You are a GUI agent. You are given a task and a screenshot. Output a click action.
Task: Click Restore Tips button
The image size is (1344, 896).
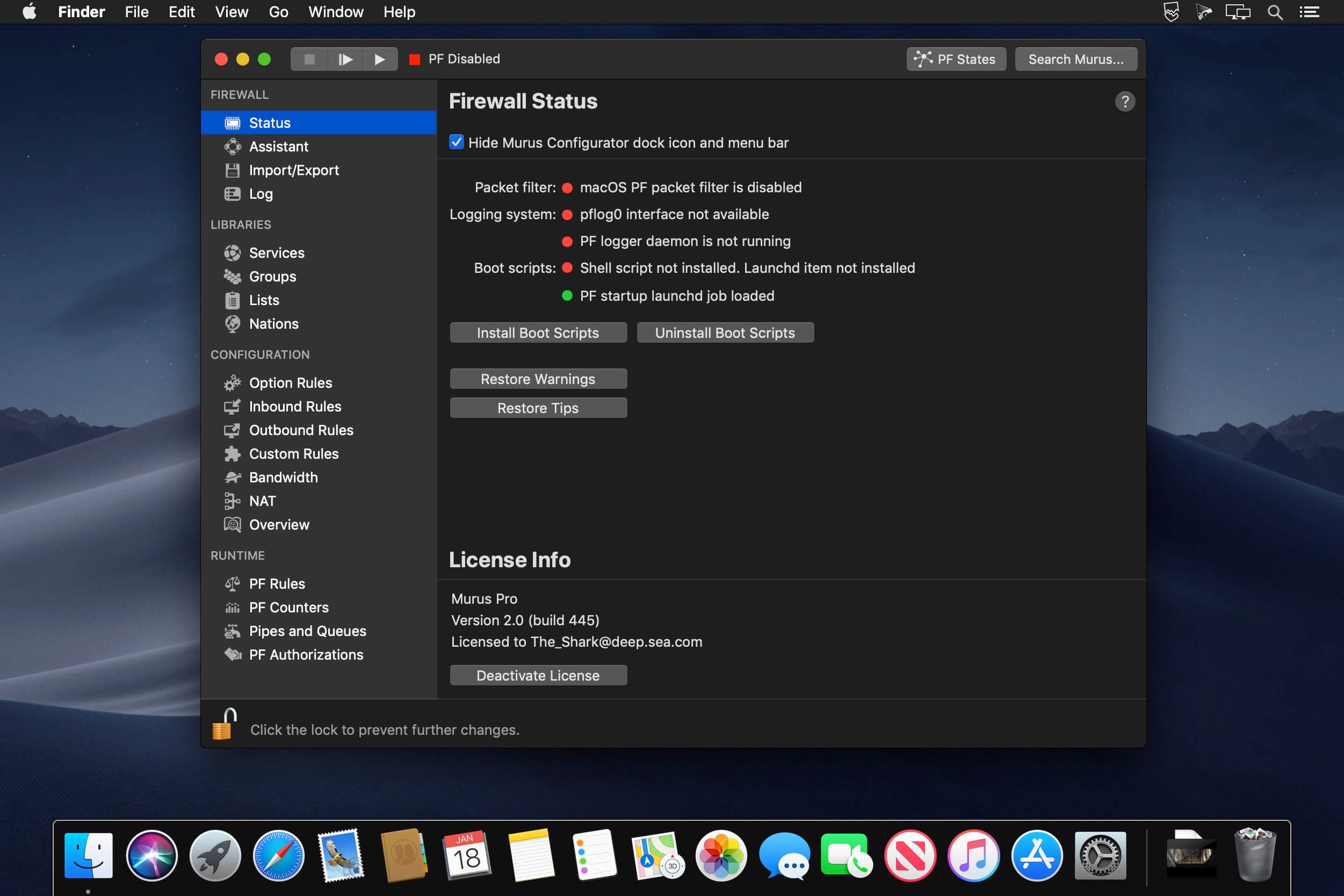[538, 408]
